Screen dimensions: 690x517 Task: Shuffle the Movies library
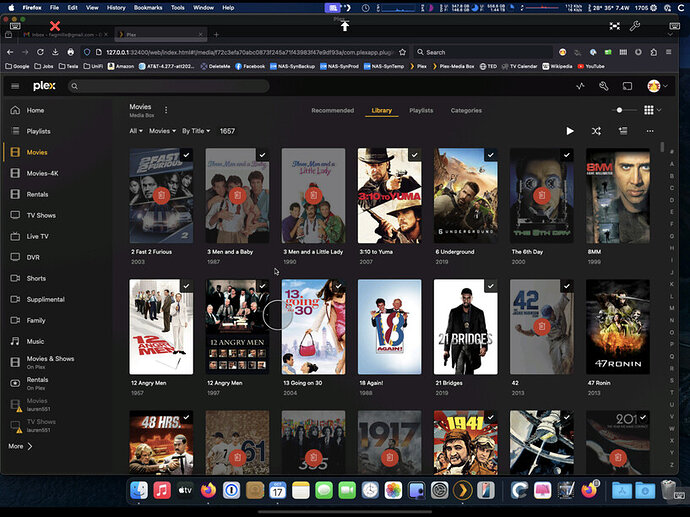(x=596, y=131)
